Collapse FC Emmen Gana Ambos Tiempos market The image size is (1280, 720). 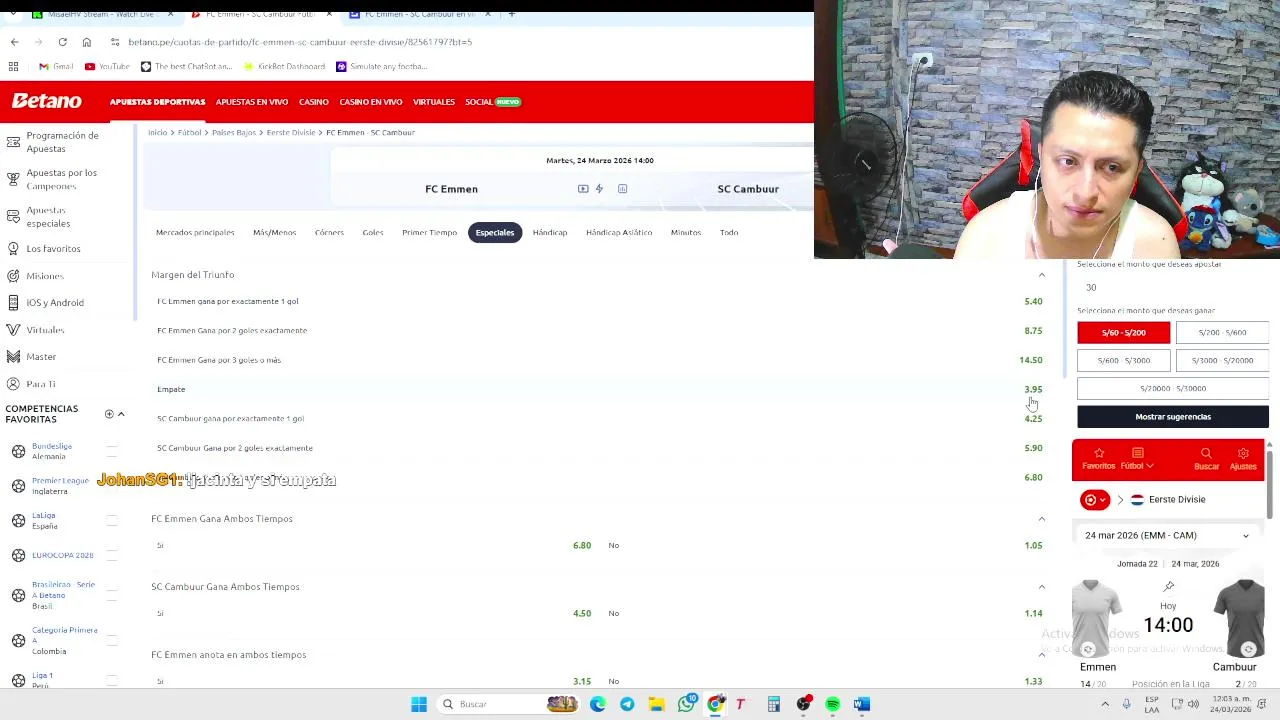1041,519
